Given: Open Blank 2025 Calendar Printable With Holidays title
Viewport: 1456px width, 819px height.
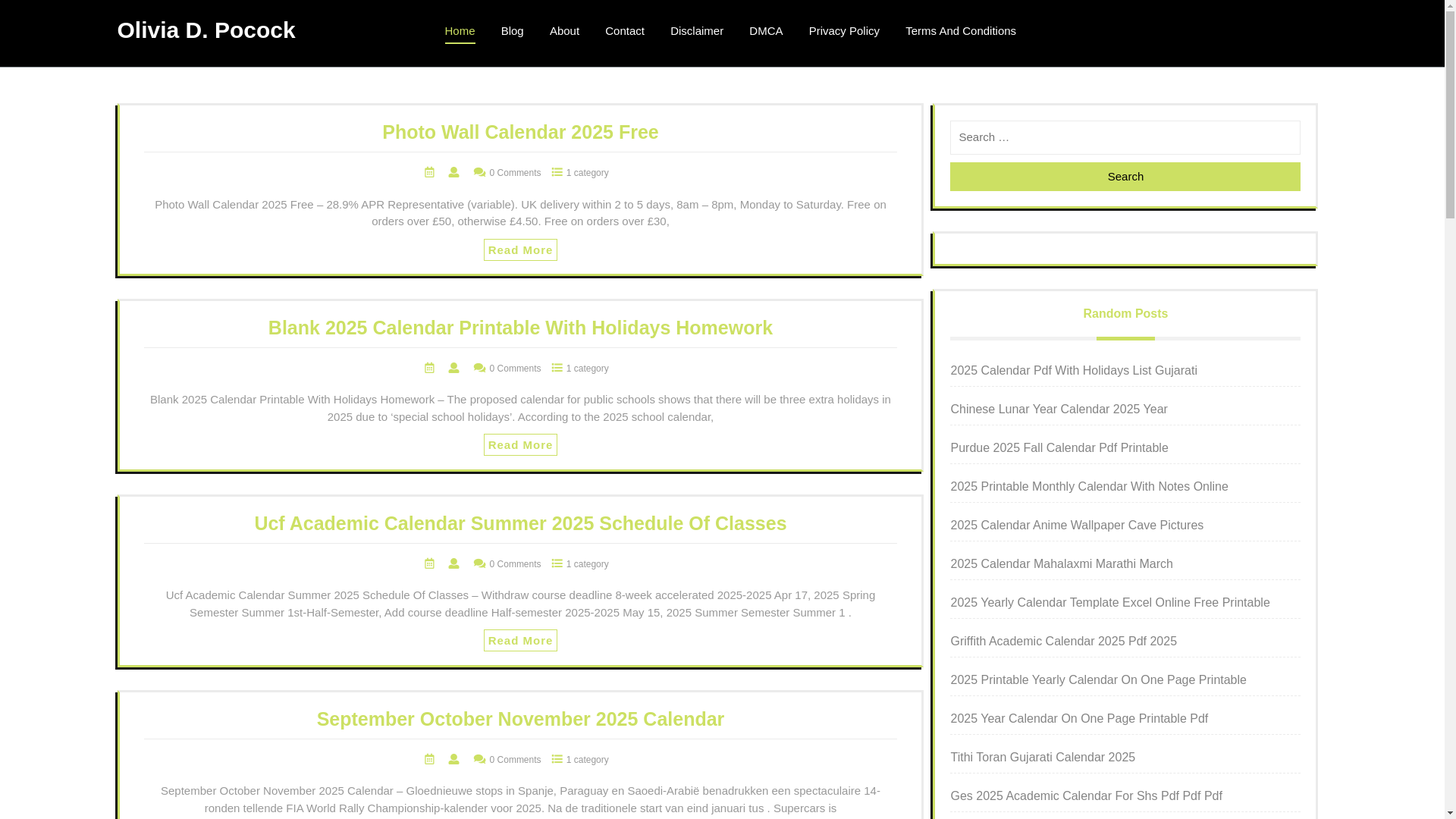Looking at the screenshot, I should 520,328.
